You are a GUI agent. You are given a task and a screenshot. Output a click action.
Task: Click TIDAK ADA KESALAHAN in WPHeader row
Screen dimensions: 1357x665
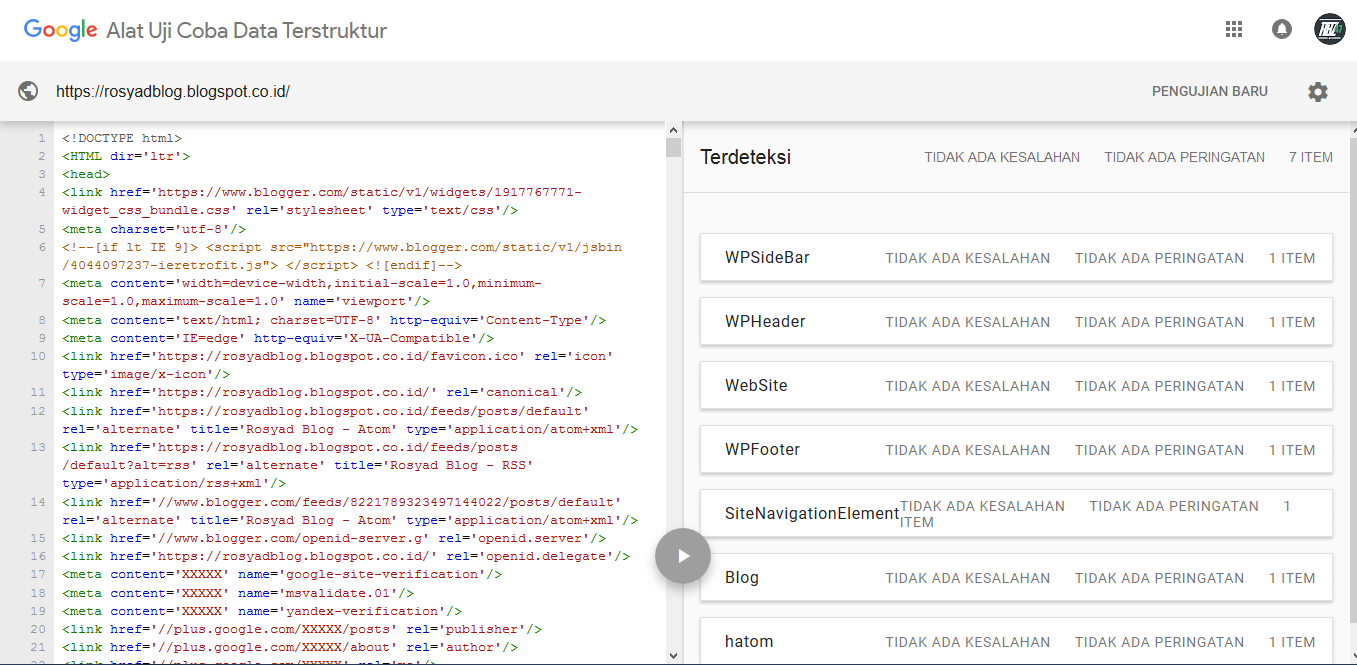point(968,322)
